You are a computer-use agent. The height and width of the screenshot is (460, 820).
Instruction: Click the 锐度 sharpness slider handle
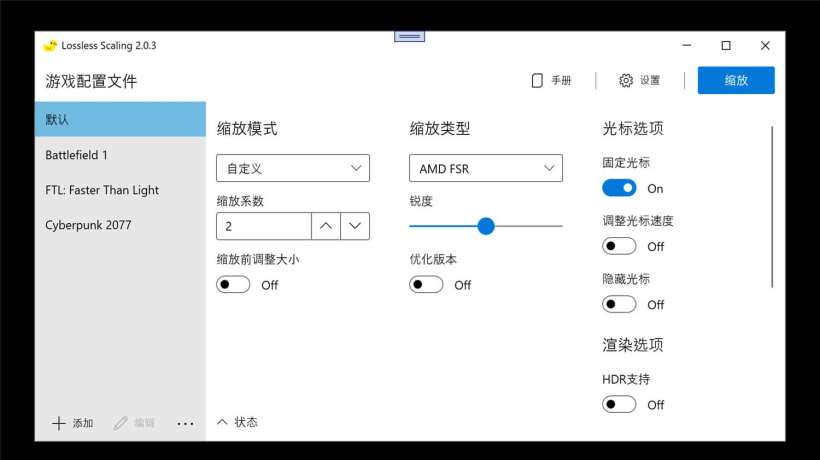(486, 226)
